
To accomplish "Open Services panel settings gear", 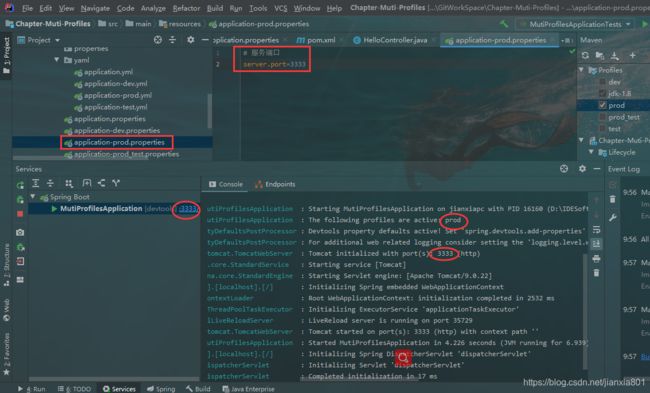I will (x=582, y=169).
